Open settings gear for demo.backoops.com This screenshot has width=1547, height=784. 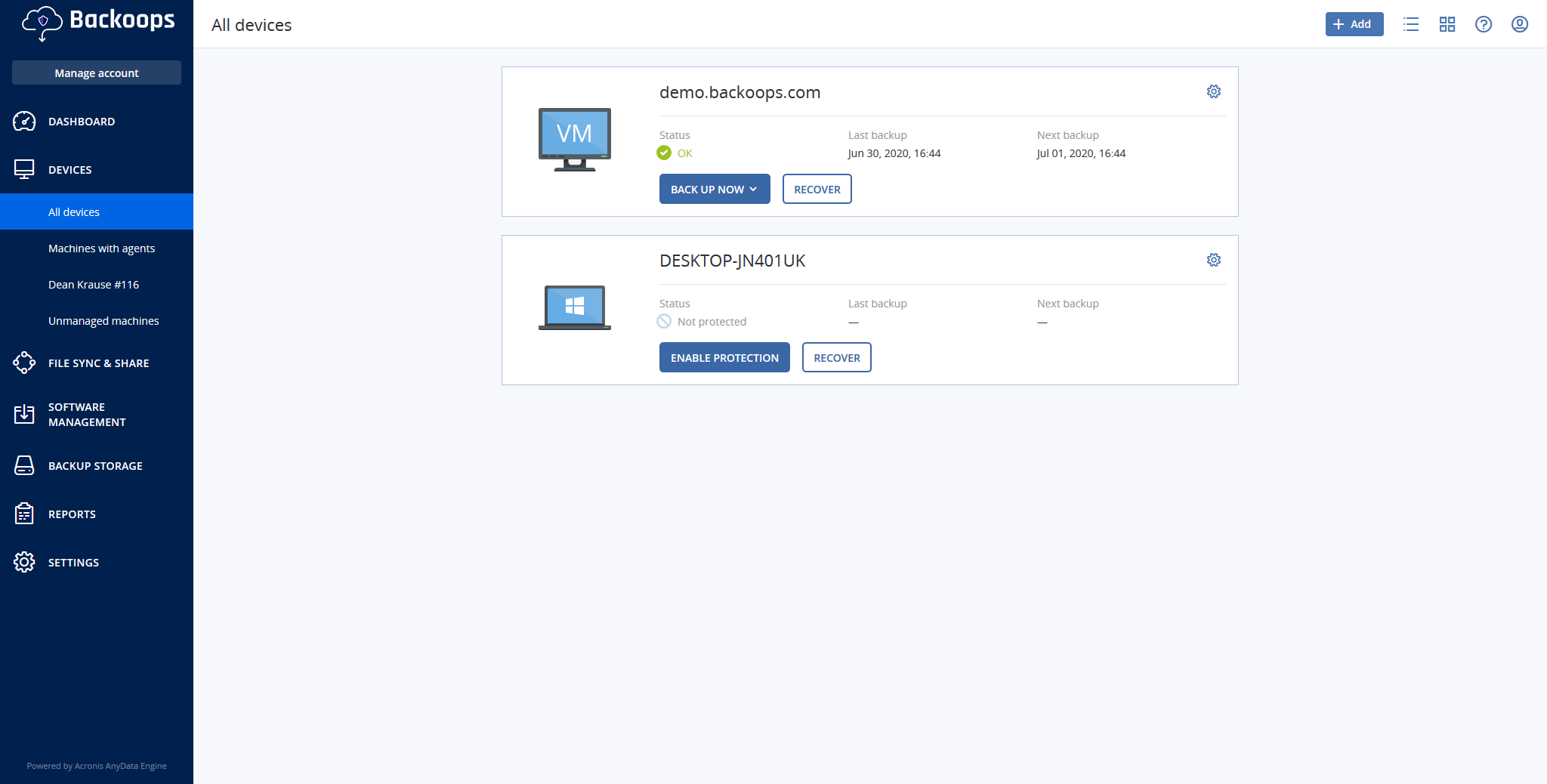coord(1214,91)
